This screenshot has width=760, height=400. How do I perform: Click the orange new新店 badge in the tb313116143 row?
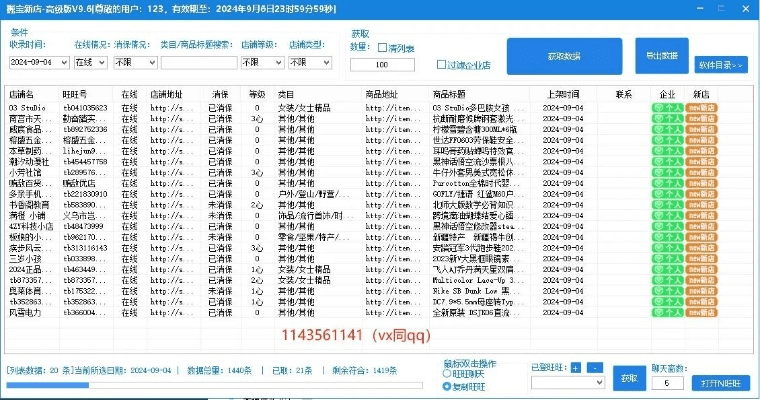tap(701, 248)
